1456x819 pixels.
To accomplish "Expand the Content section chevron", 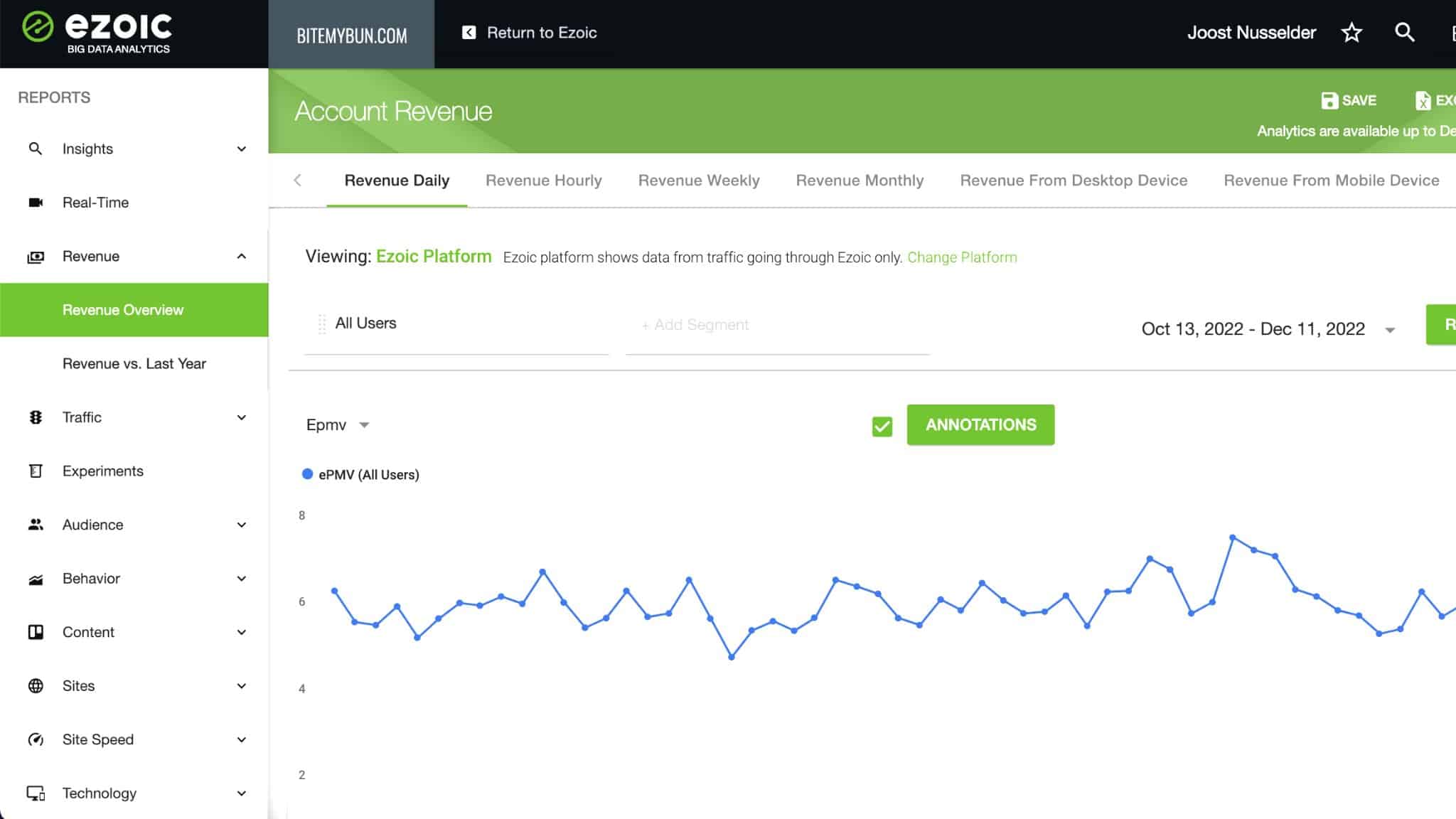I will pos(242,632).
